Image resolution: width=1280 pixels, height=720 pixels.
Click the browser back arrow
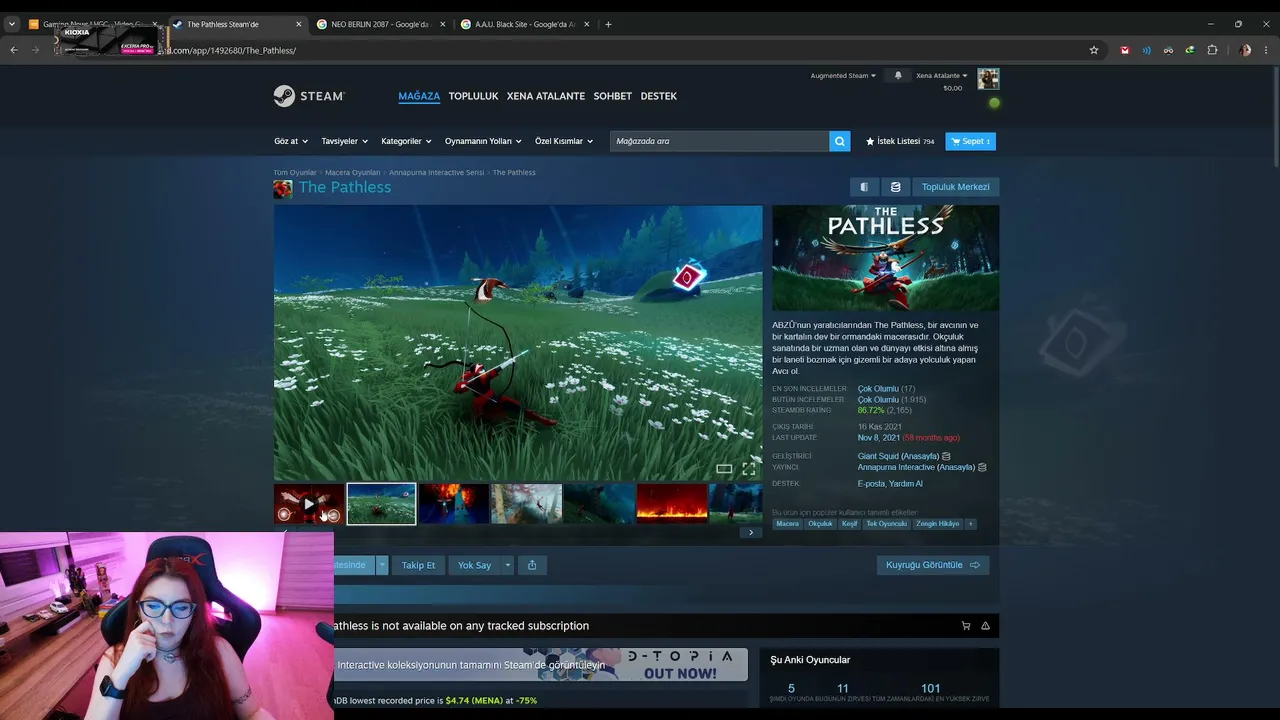pos(14,50)
